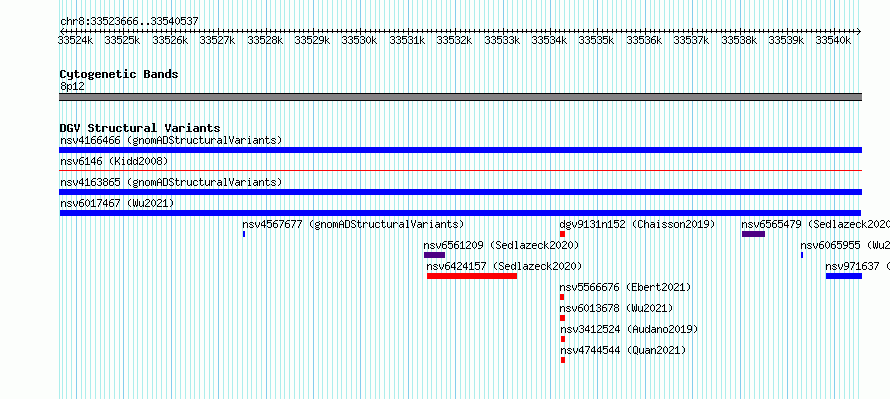
Task: Click the red marker under nsv6013678
Action: tap(562, 318)
